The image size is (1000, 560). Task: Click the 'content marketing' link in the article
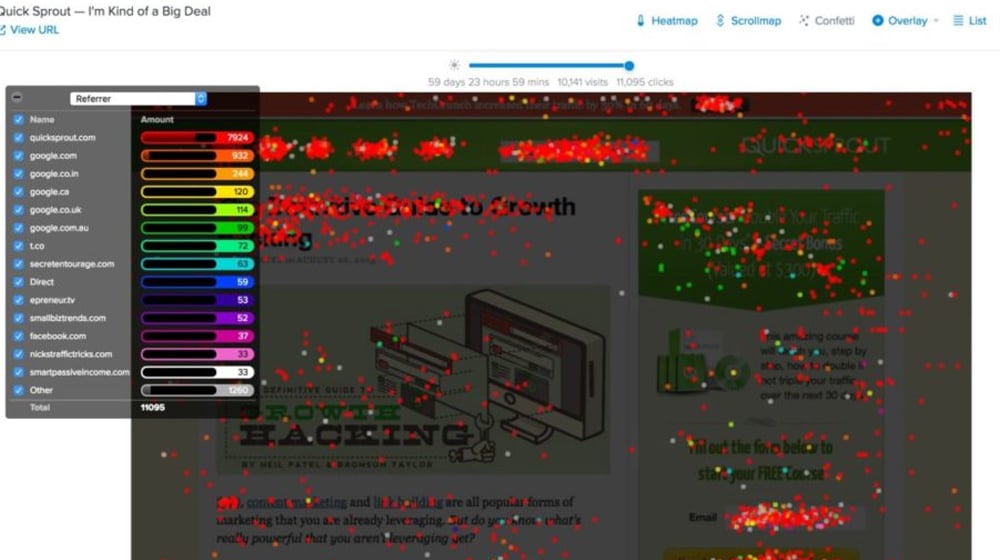(x=297, y=502)
